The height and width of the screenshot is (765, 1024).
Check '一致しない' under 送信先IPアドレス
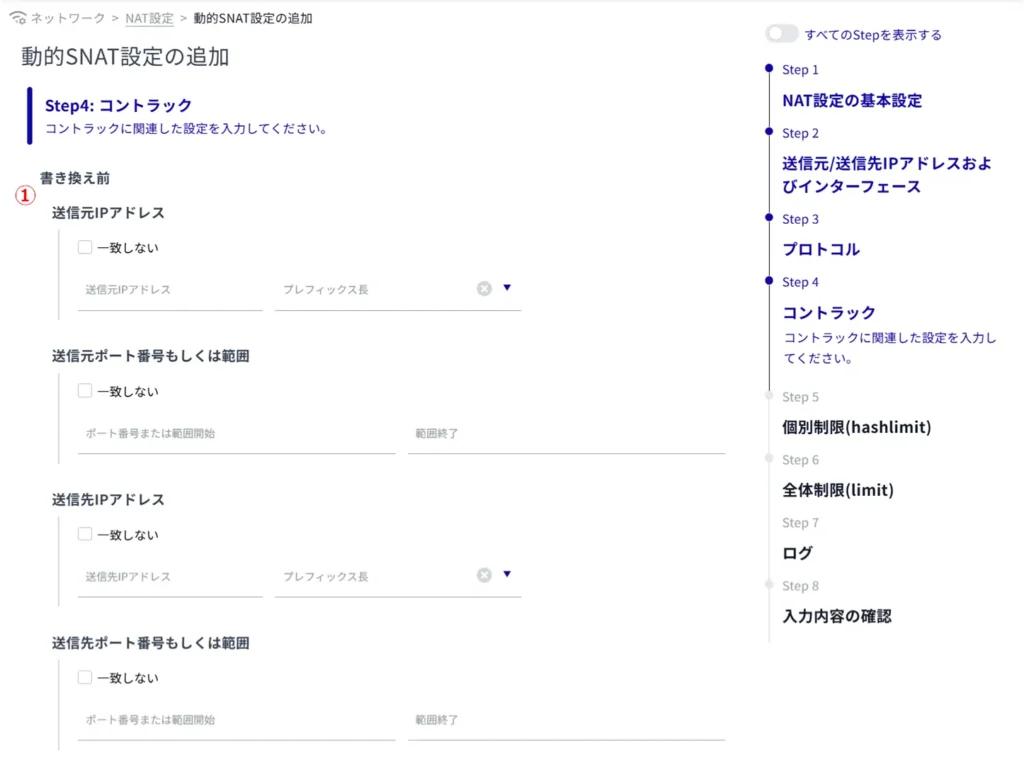click(x=85, y=534)
